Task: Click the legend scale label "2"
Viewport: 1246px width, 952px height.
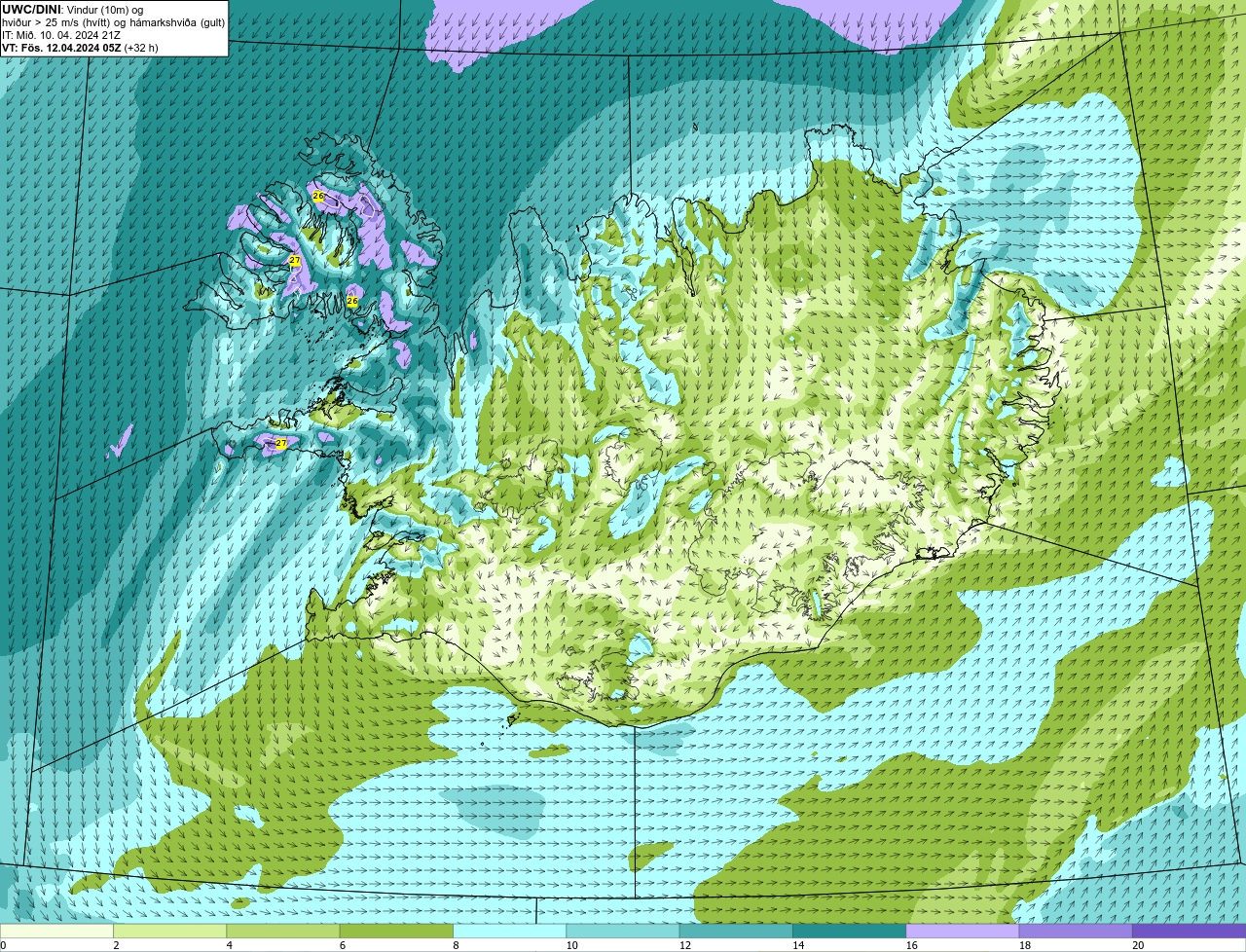Action: (116, 945)
